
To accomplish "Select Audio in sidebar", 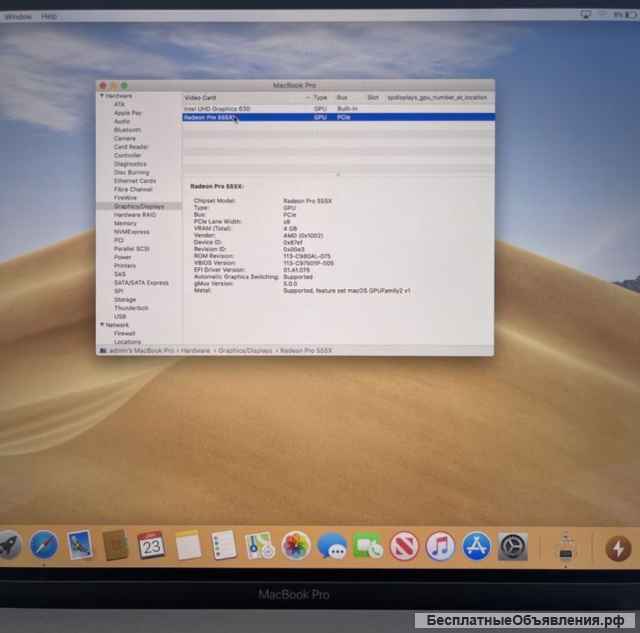I will pyautogui.click(x=122, y=121).
